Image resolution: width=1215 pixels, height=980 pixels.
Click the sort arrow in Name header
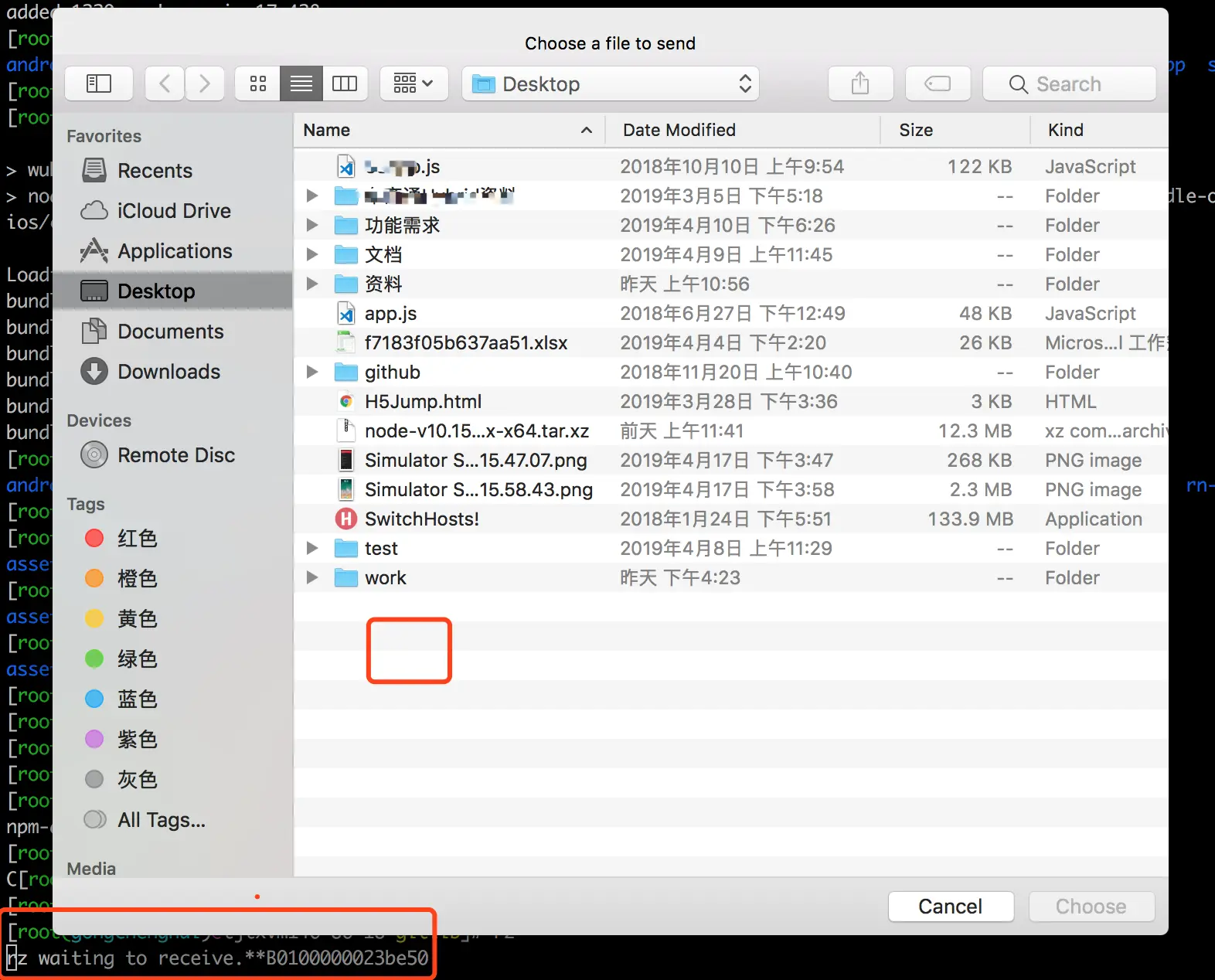587,130
